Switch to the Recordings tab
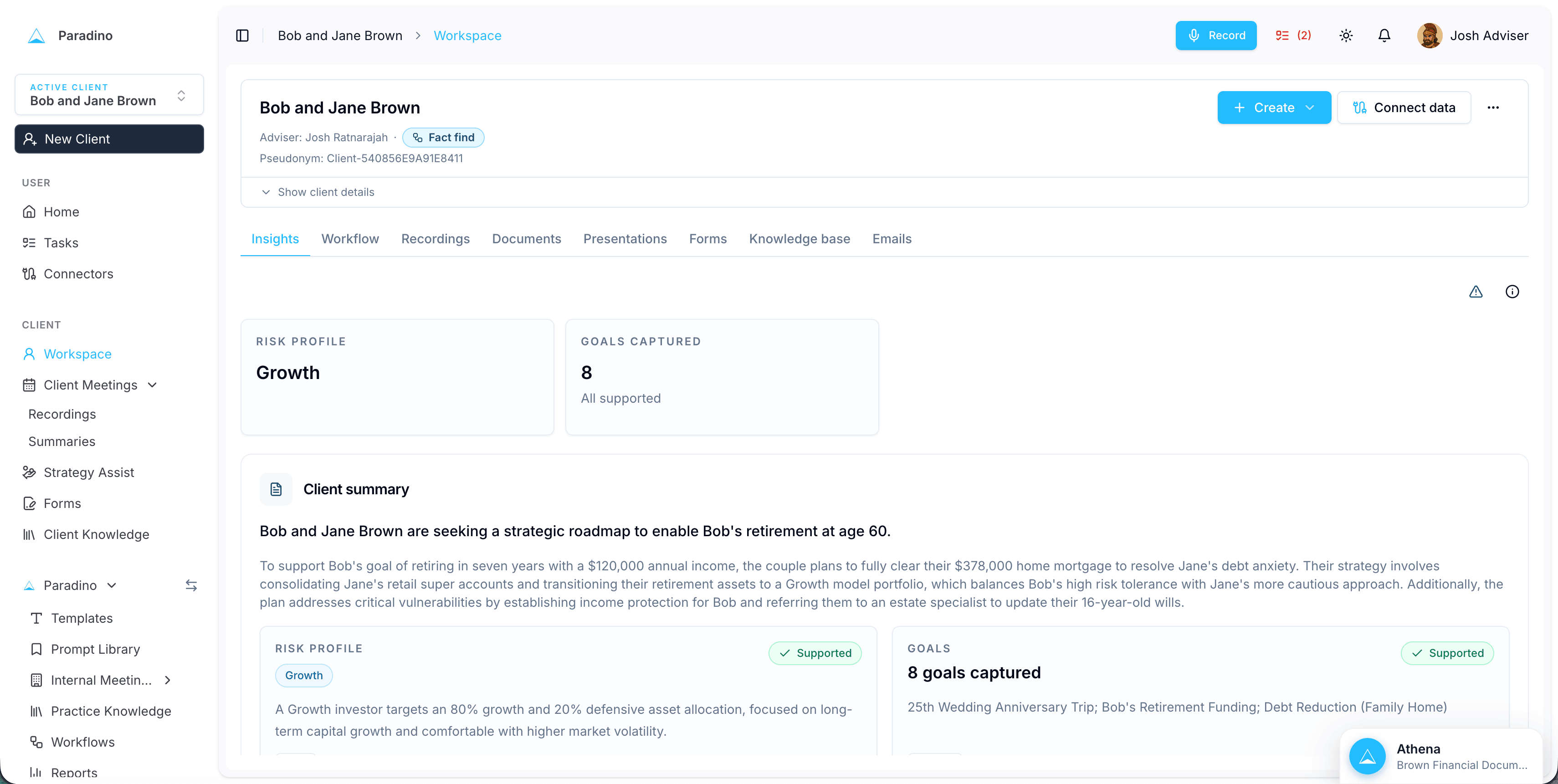The height and width of the screenshot is (784, 1558). click(x=436, y=239)
